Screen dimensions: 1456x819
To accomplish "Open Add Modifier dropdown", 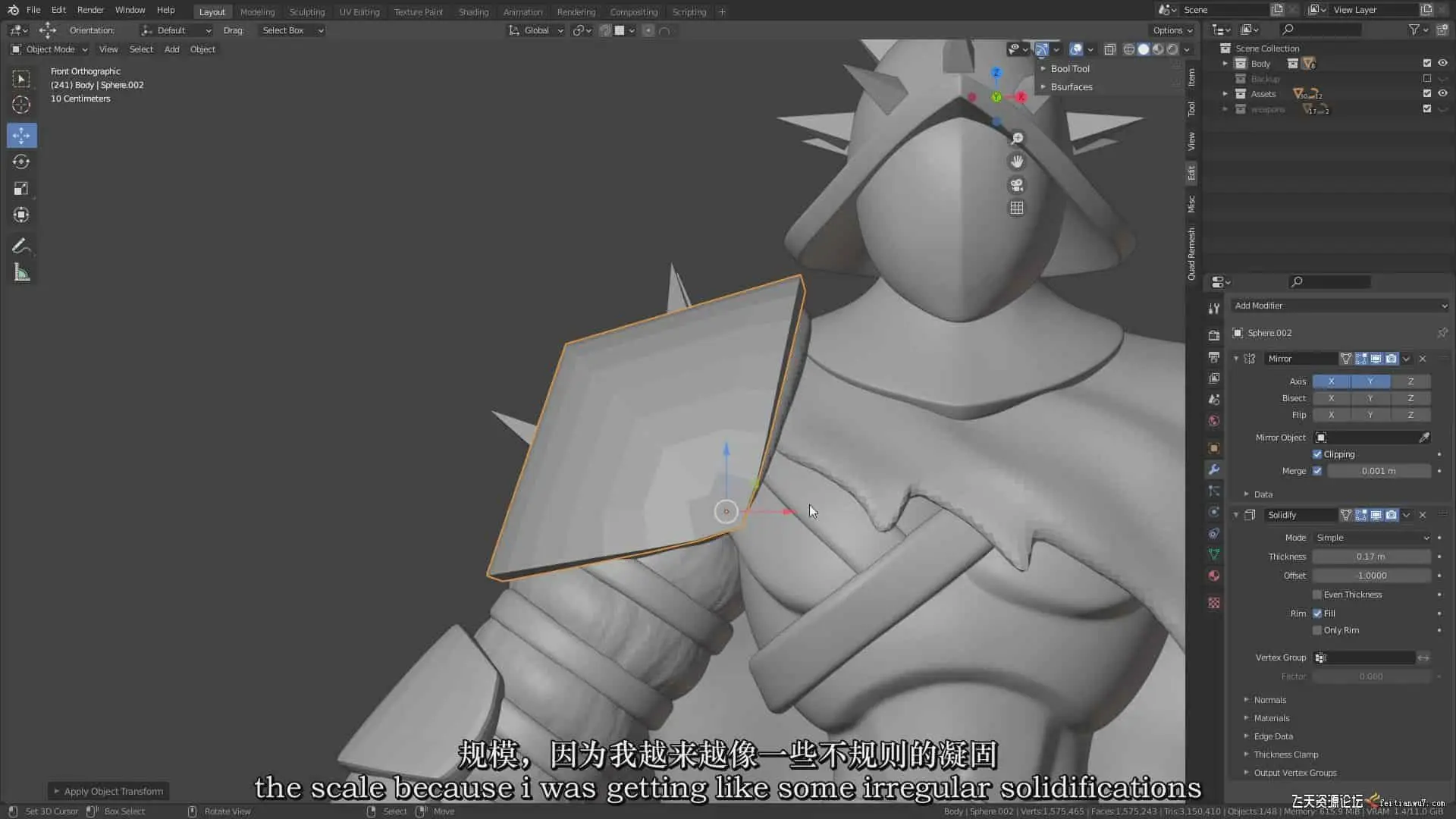I will tap(1339, 306).
